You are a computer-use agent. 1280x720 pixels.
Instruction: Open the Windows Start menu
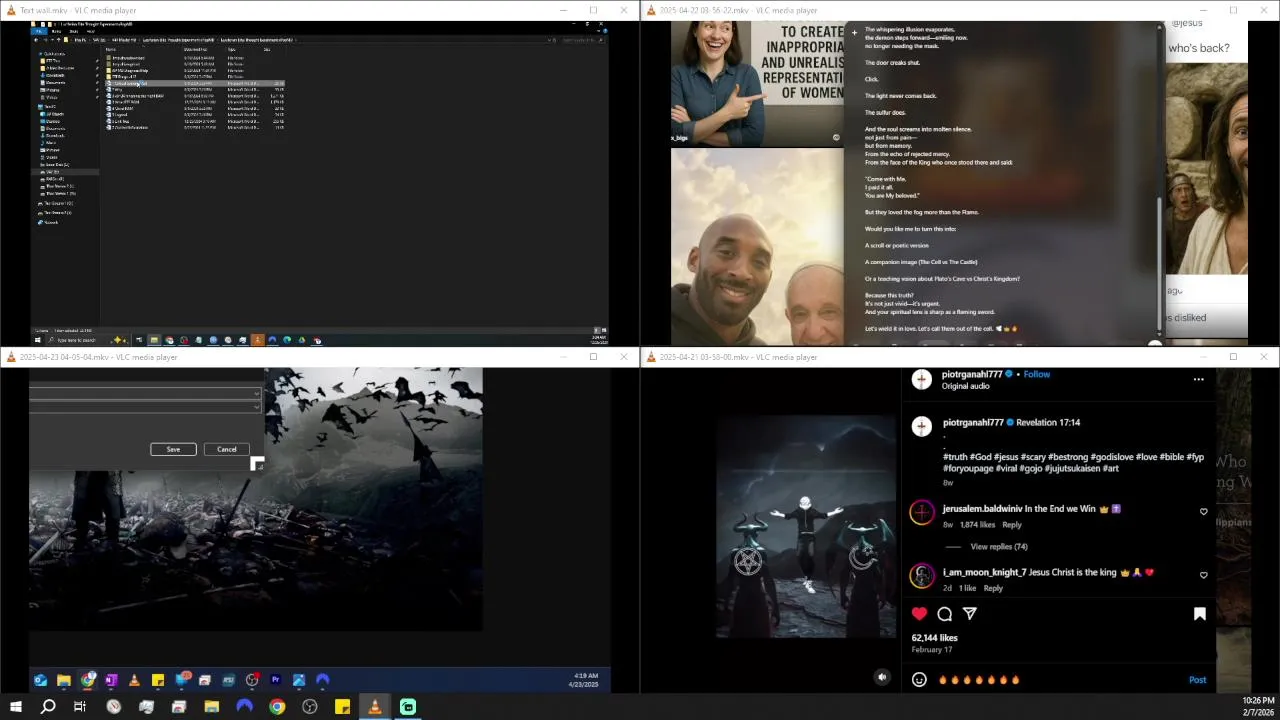(15, 707)
